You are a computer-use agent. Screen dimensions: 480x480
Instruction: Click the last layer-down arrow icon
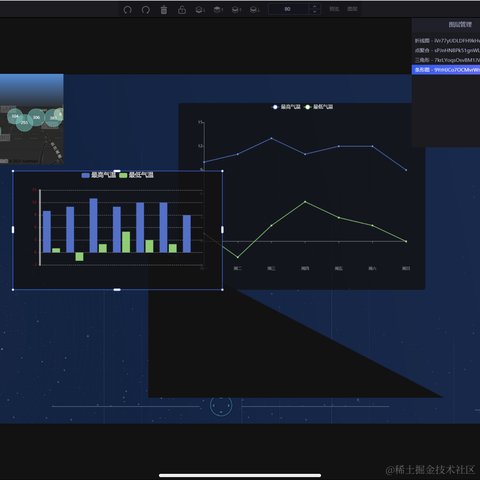tap(255, 10)
